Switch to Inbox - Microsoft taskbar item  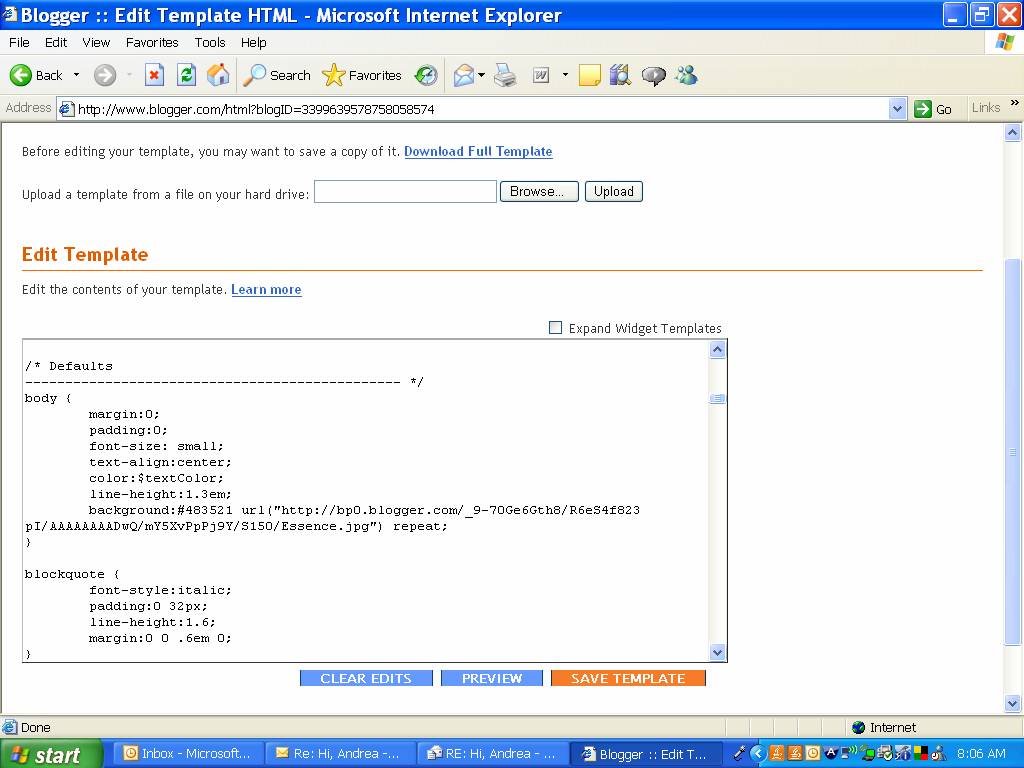click(188, 754)
